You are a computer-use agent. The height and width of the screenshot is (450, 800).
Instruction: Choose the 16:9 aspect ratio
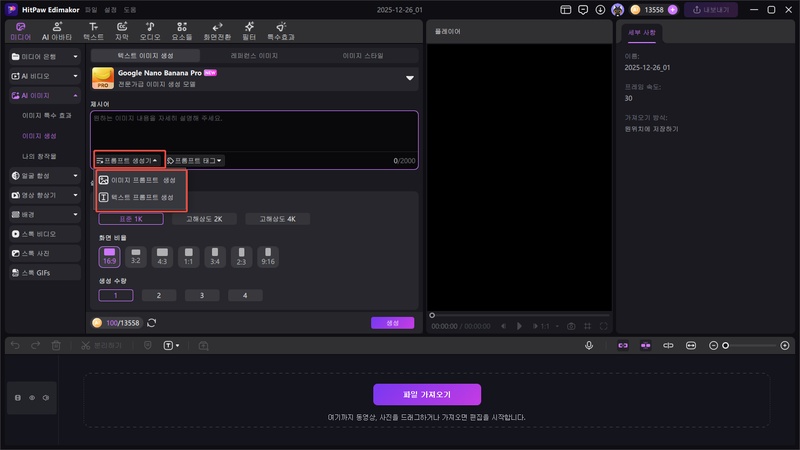point(109,257)
